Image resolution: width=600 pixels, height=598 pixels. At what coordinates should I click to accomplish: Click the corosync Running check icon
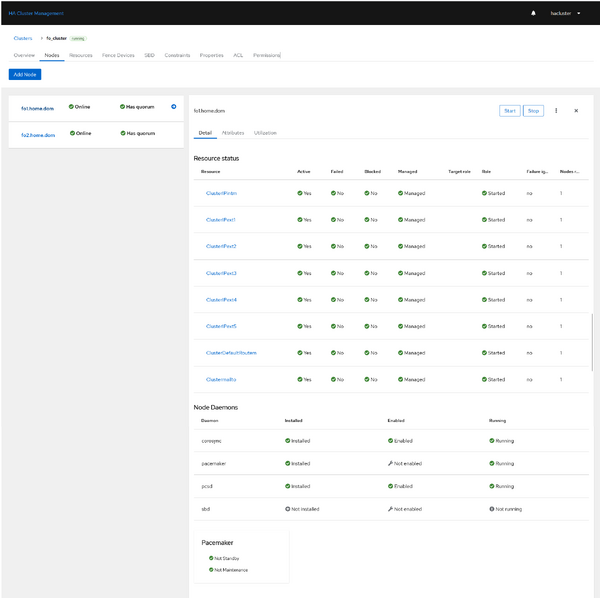(492, 441)
